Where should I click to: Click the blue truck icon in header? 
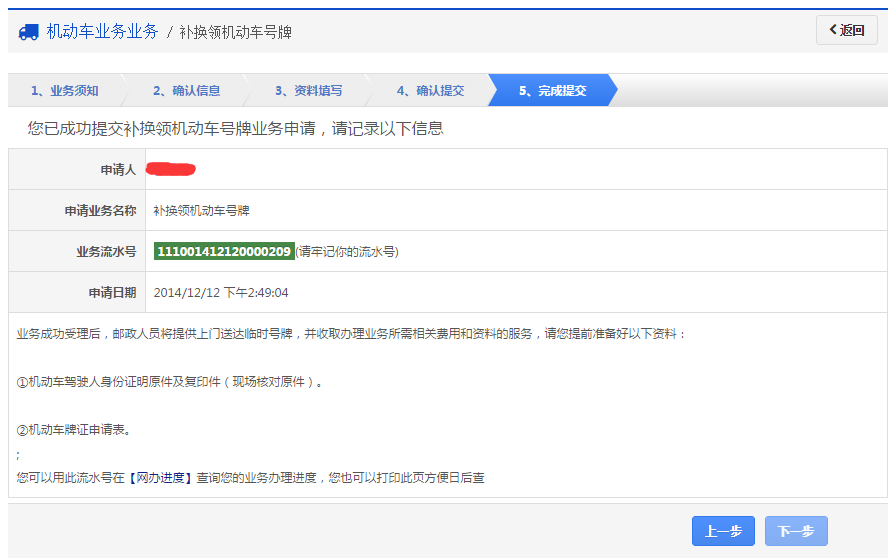tap(29, 32)
